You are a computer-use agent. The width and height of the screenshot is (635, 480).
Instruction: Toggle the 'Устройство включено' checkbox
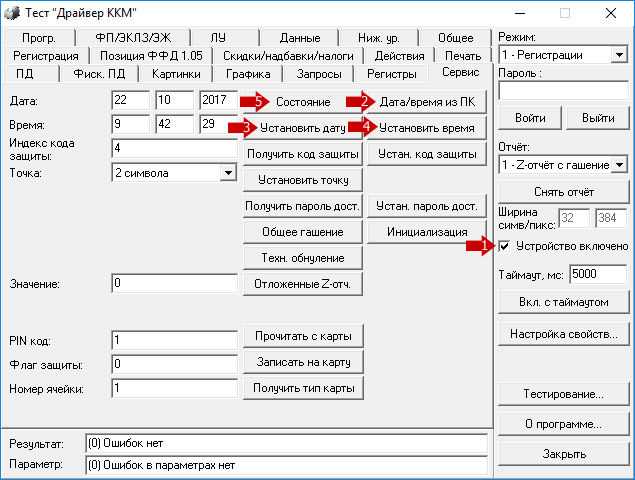505,246
